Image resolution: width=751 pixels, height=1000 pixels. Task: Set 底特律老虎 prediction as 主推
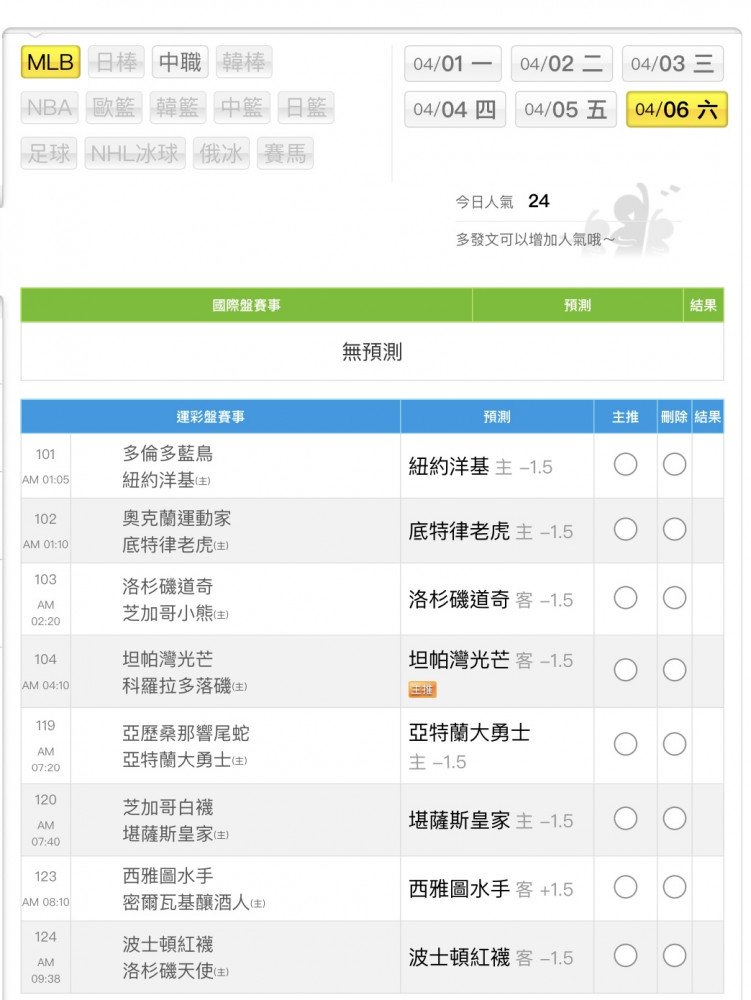point(625,530)
